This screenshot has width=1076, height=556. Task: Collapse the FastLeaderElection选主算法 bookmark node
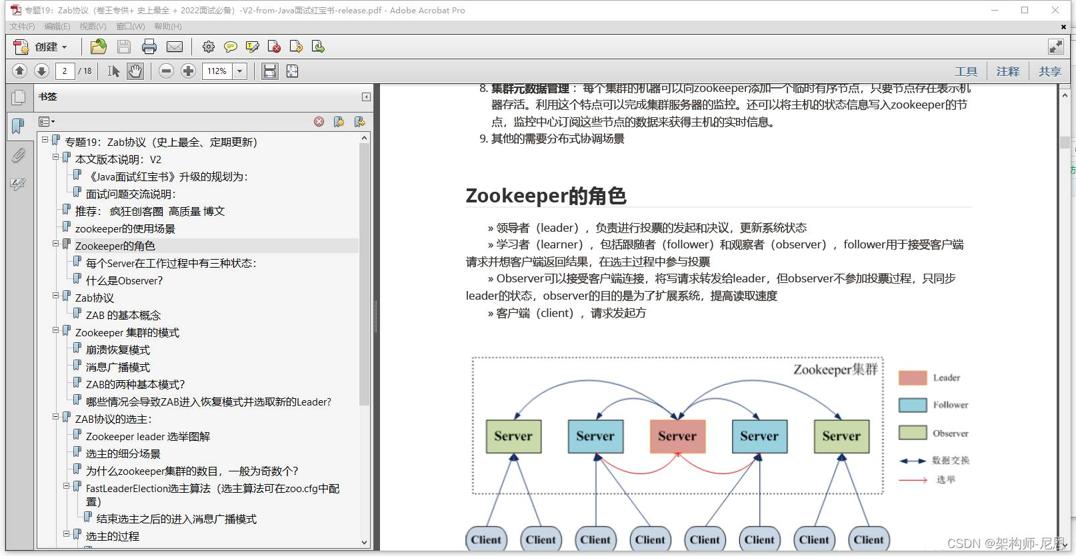click(67, 485)
